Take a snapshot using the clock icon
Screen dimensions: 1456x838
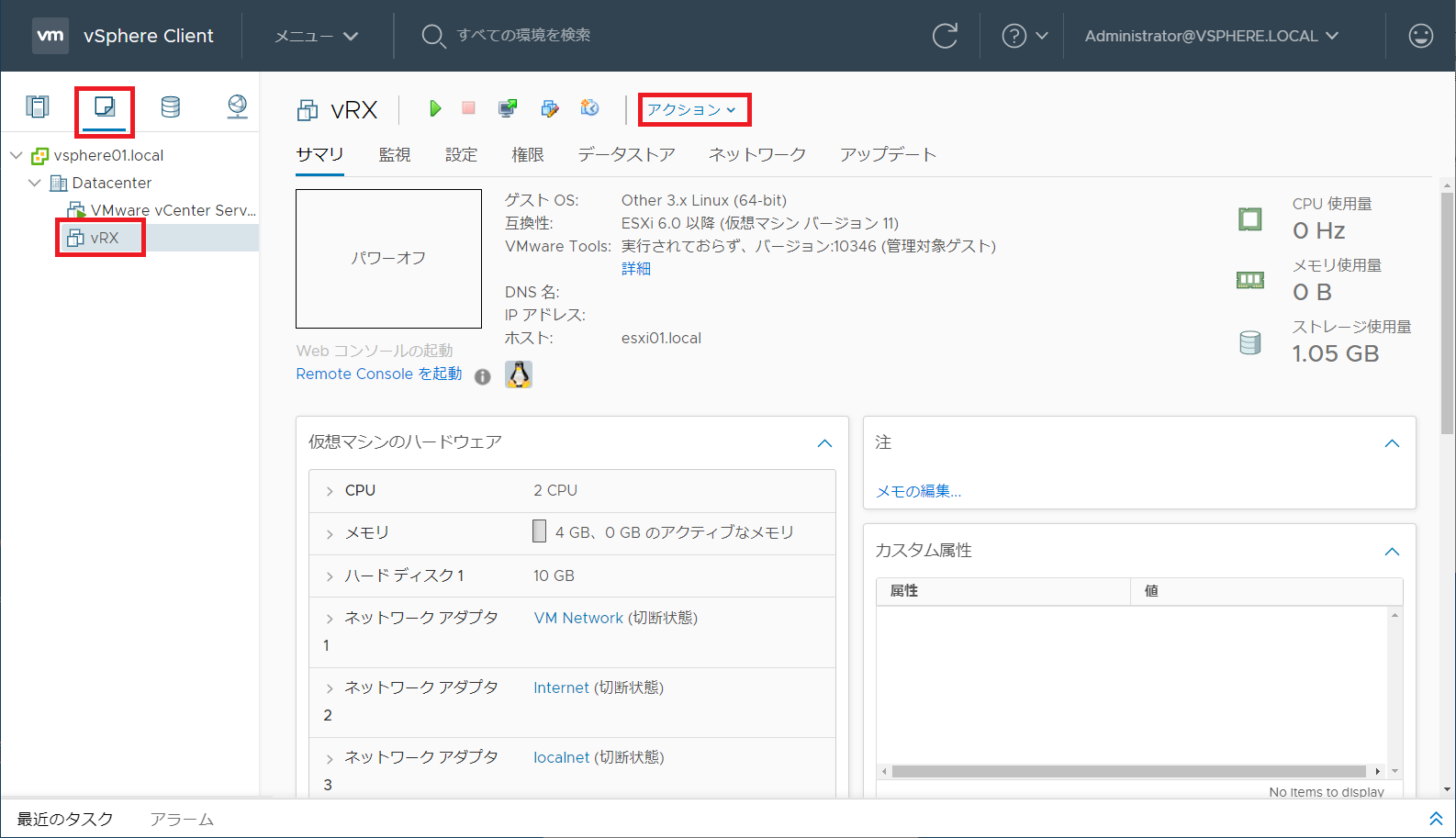(x=589, y=108)
